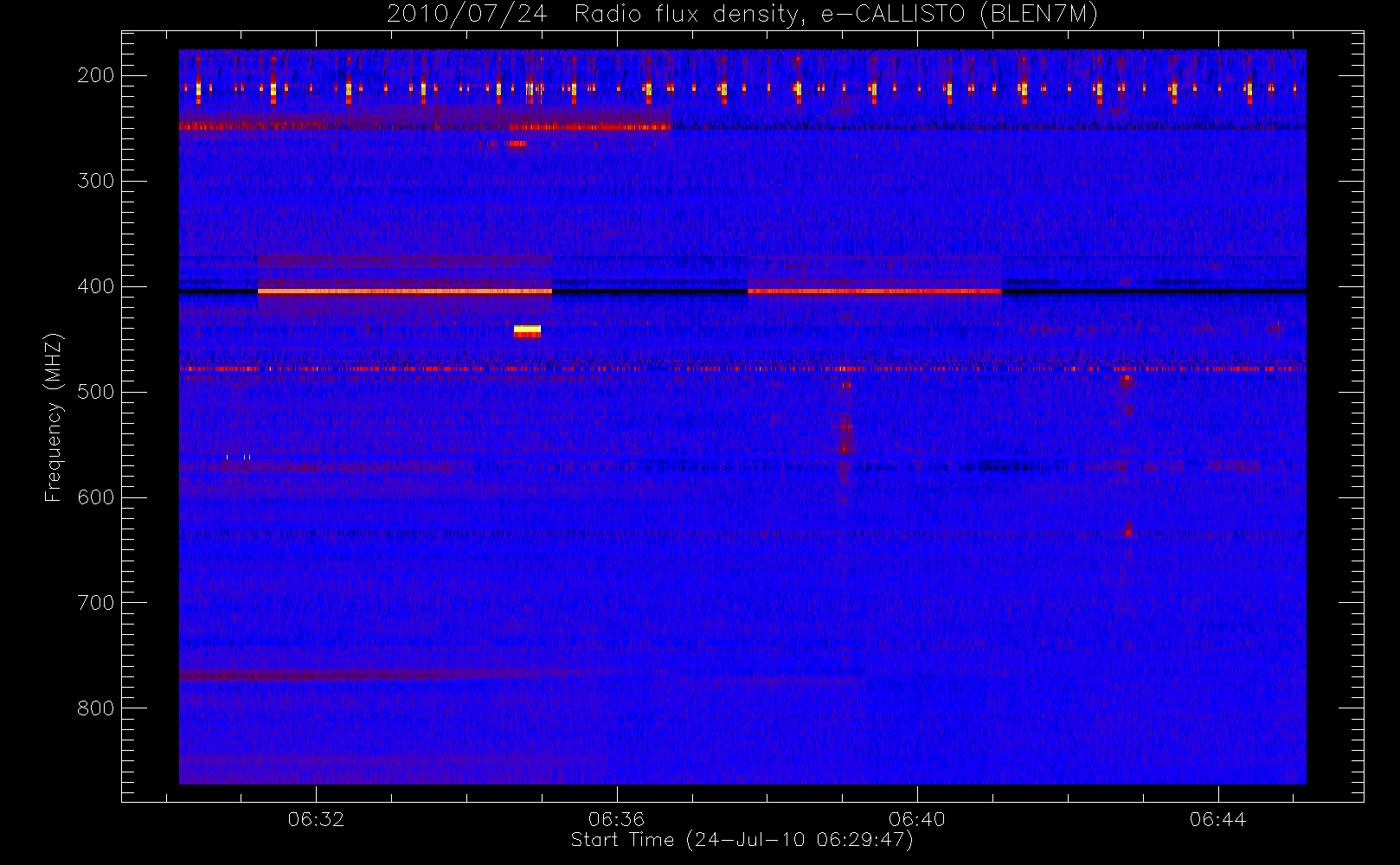This screenshot has width=1400, height=865.
Task: Click the orange emission band at 405 MHz near 06:33
Action: click(x=405, y=292)
